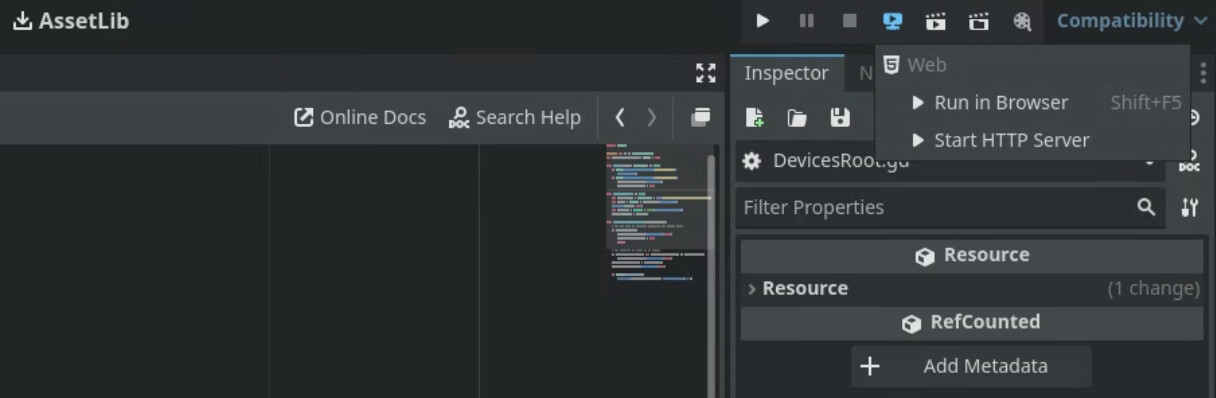
Task: Run the current scene clapperboard icon
Action: pos(936,20)
